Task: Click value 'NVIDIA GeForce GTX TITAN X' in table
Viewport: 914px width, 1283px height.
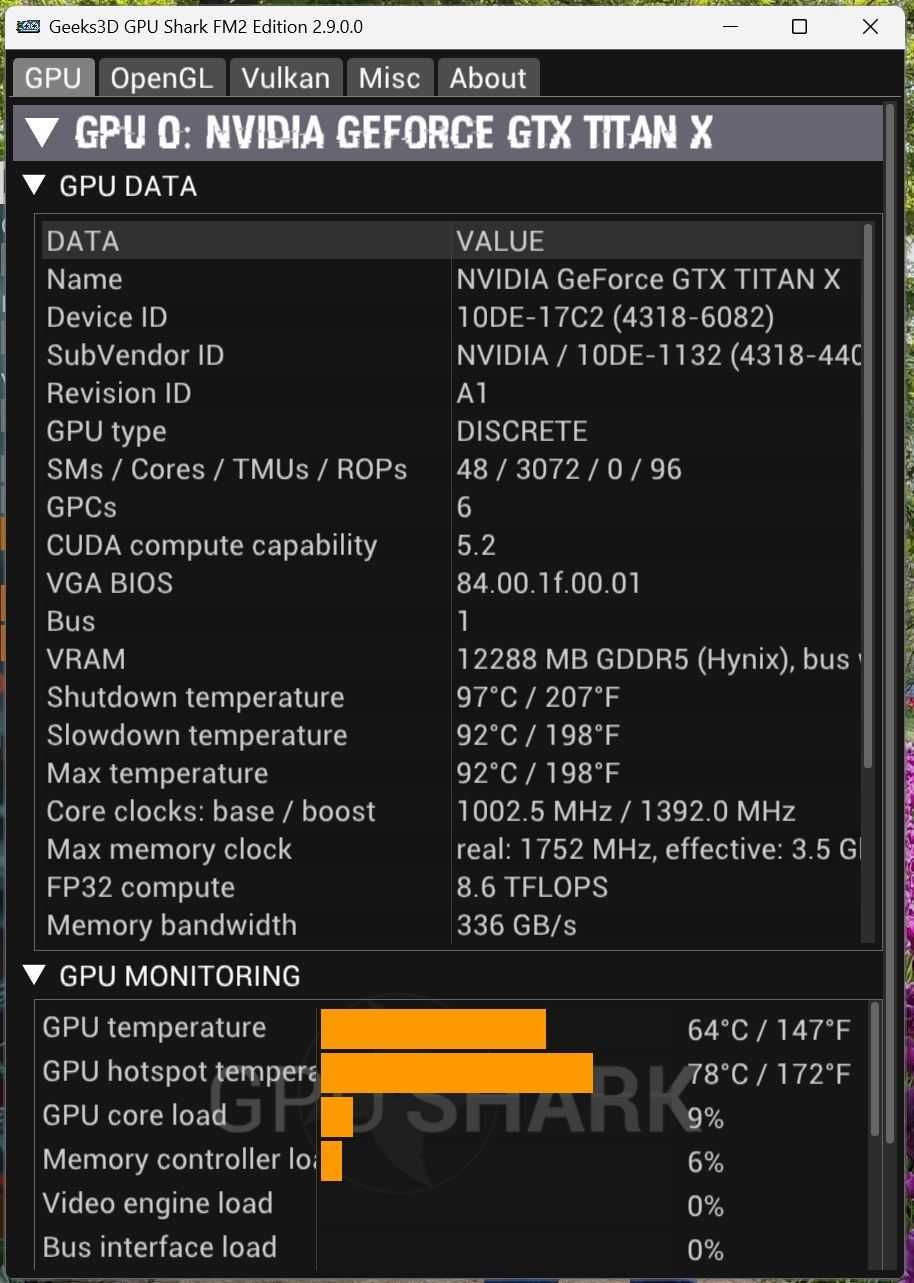Action: (x=648, y=279)
